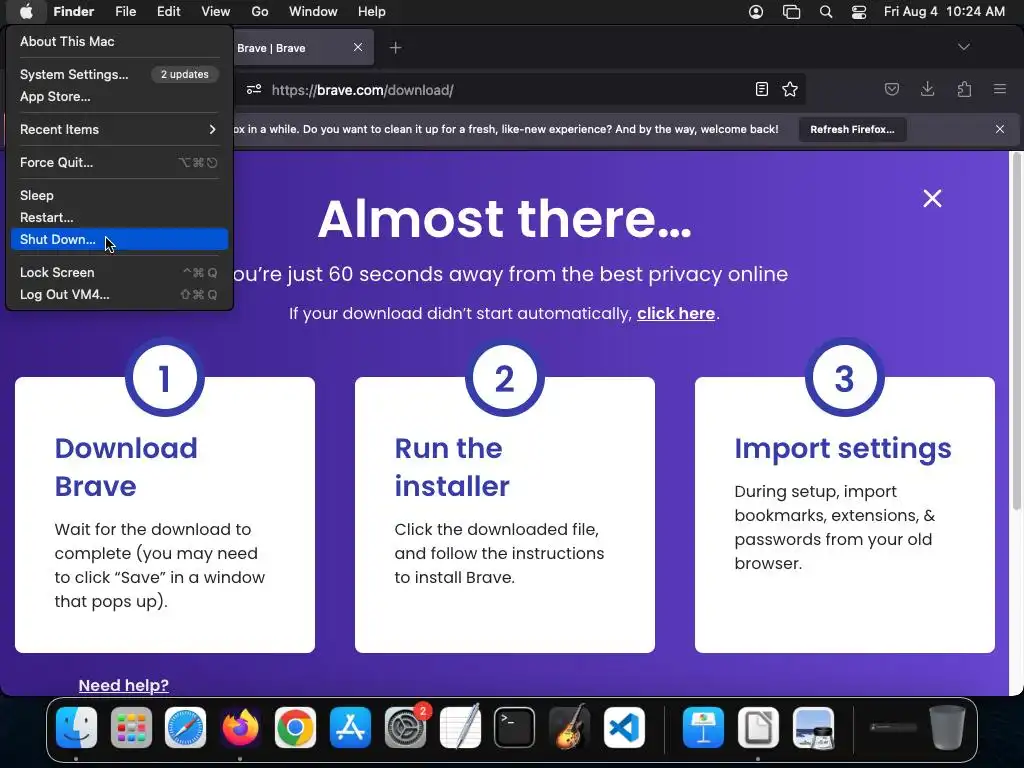1024x768 pixels.
Task: Click the brave.com/download URL field
Action: click(x=362, y=90)
